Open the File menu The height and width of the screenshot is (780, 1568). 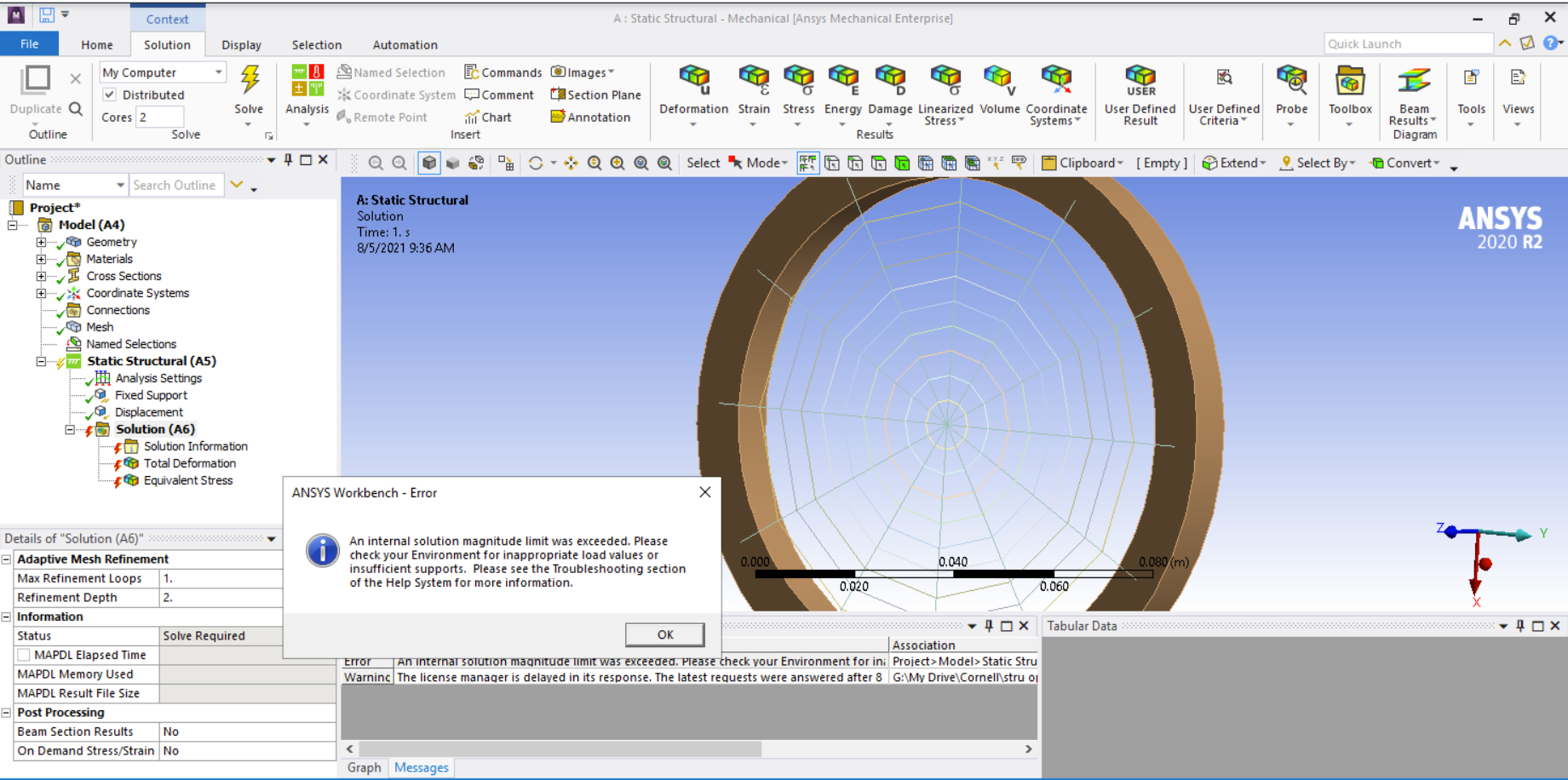tap(29, 44)
